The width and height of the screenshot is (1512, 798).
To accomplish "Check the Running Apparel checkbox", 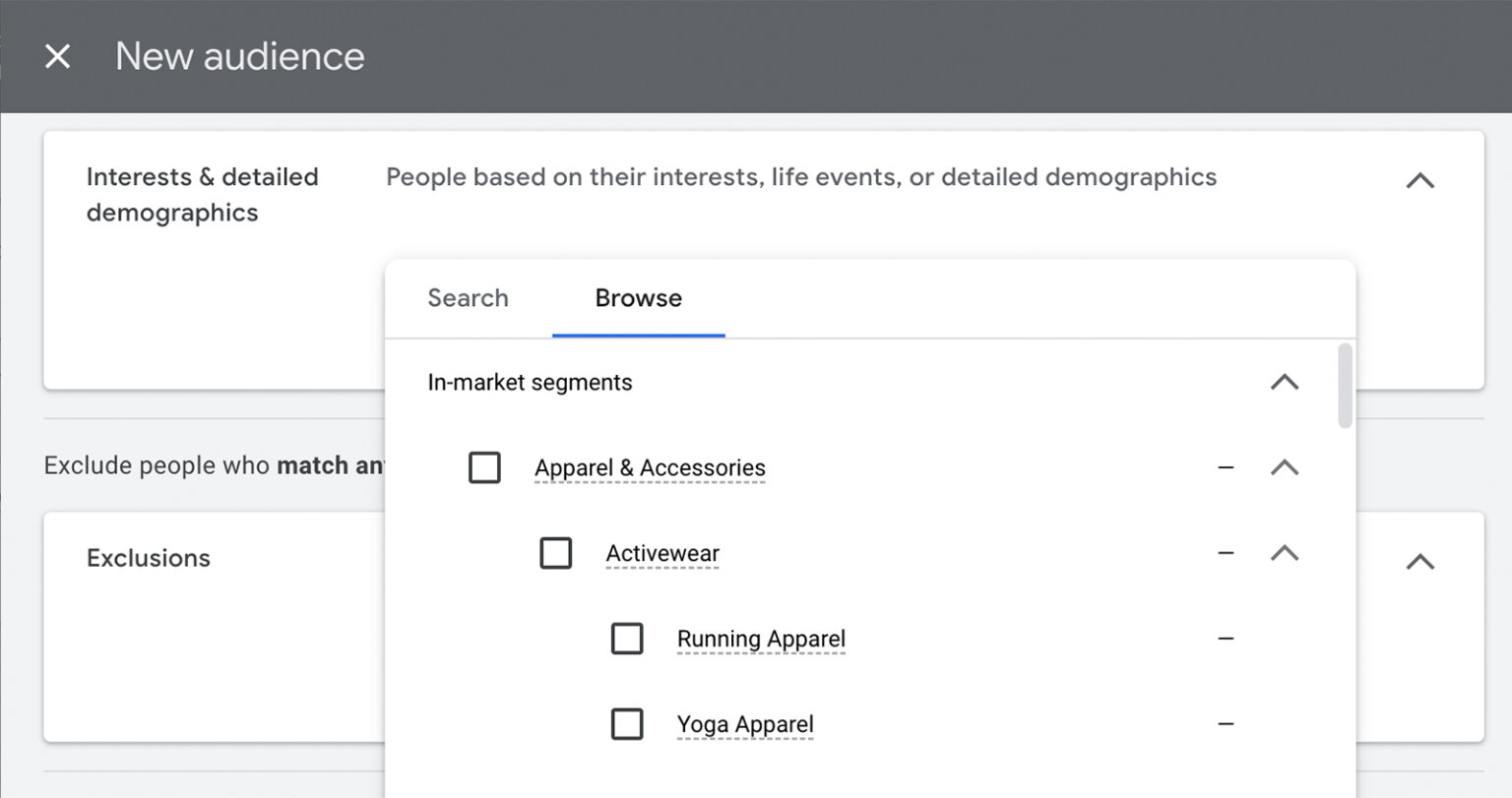I will click(627, 639).
